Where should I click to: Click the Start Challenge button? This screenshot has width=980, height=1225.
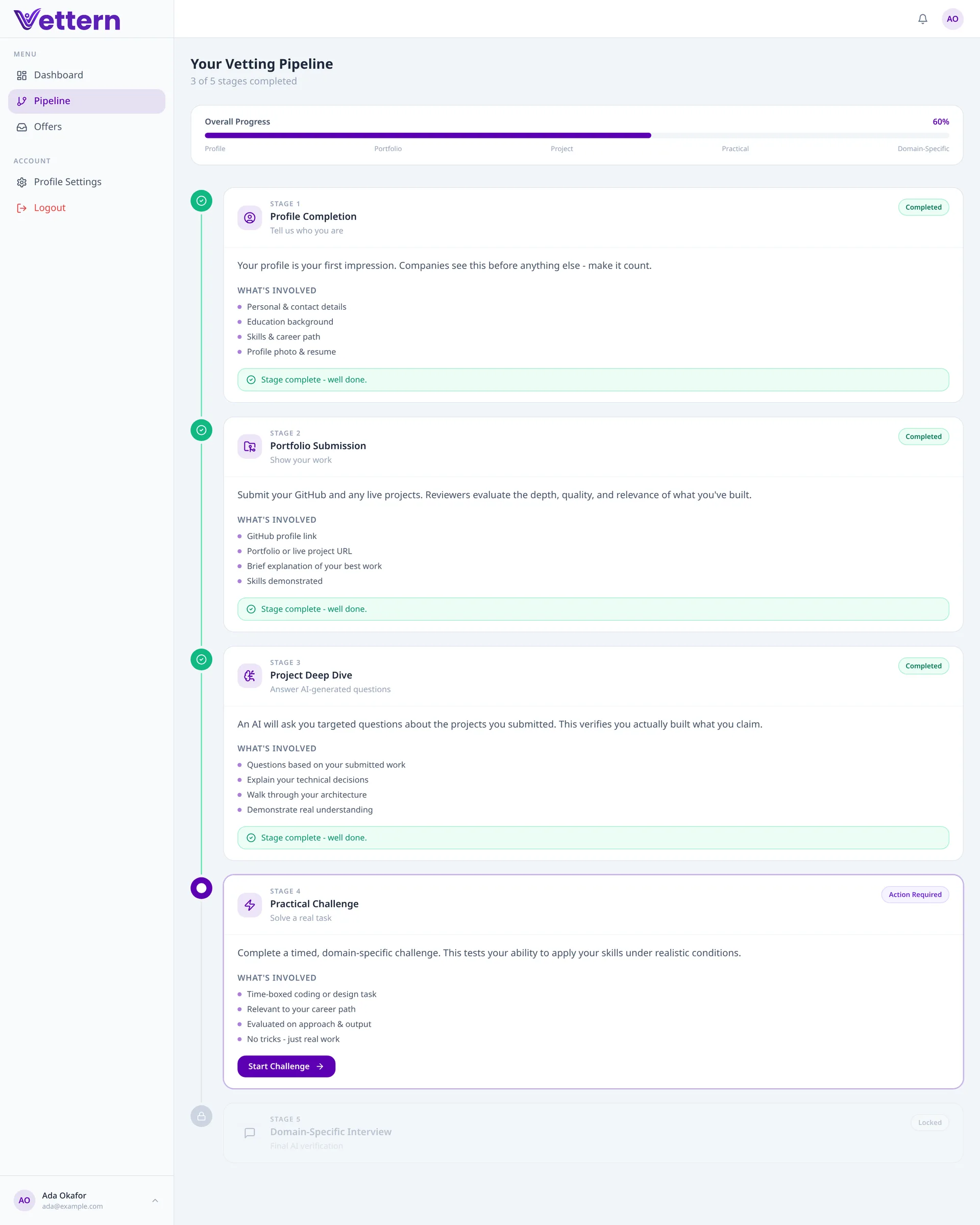[x=286, y=1066]
